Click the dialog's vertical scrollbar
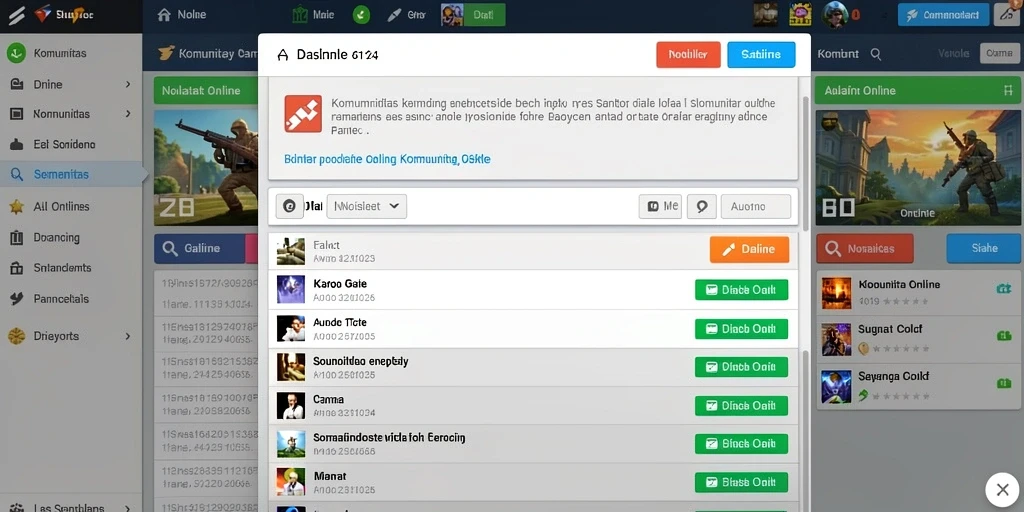Screen dimensions: 1024x512 click(805, 163)
